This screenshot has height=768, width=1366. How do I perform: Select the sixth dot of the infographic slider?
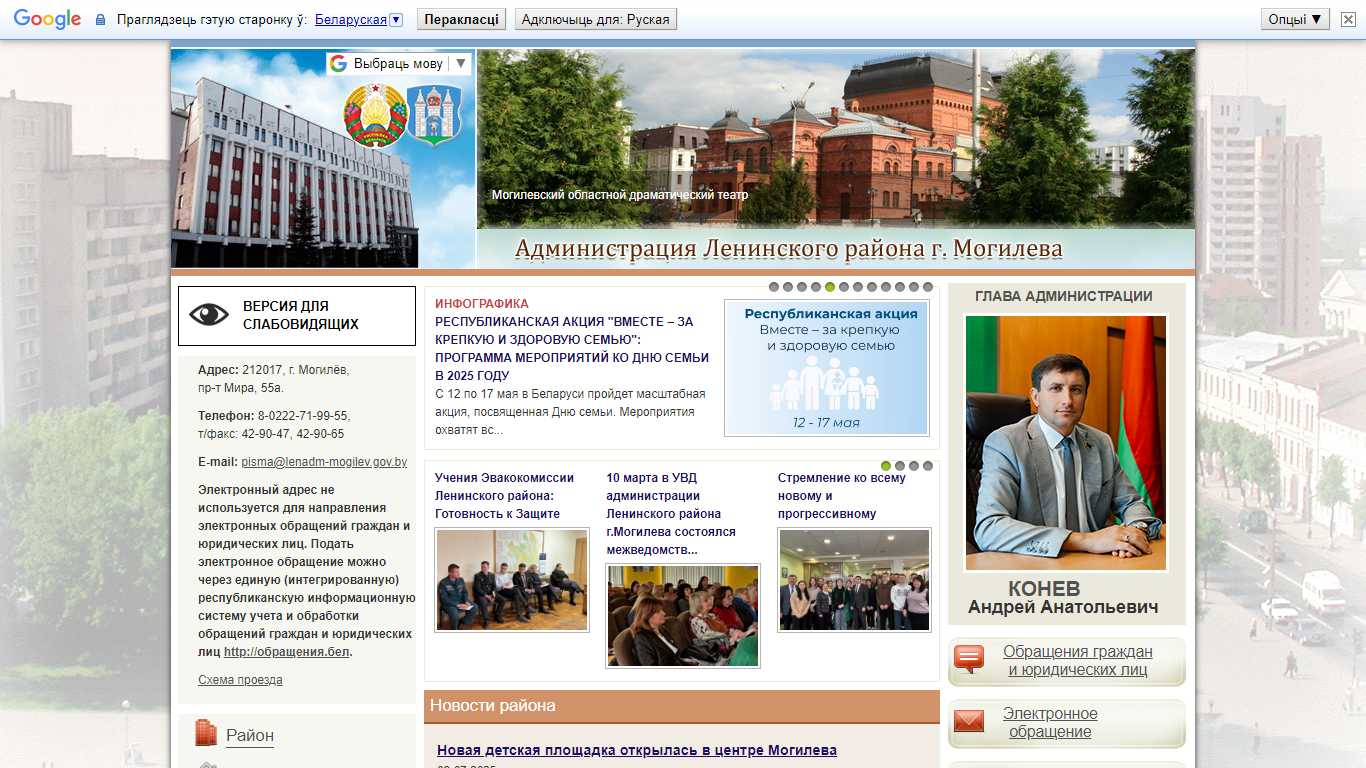844,287
